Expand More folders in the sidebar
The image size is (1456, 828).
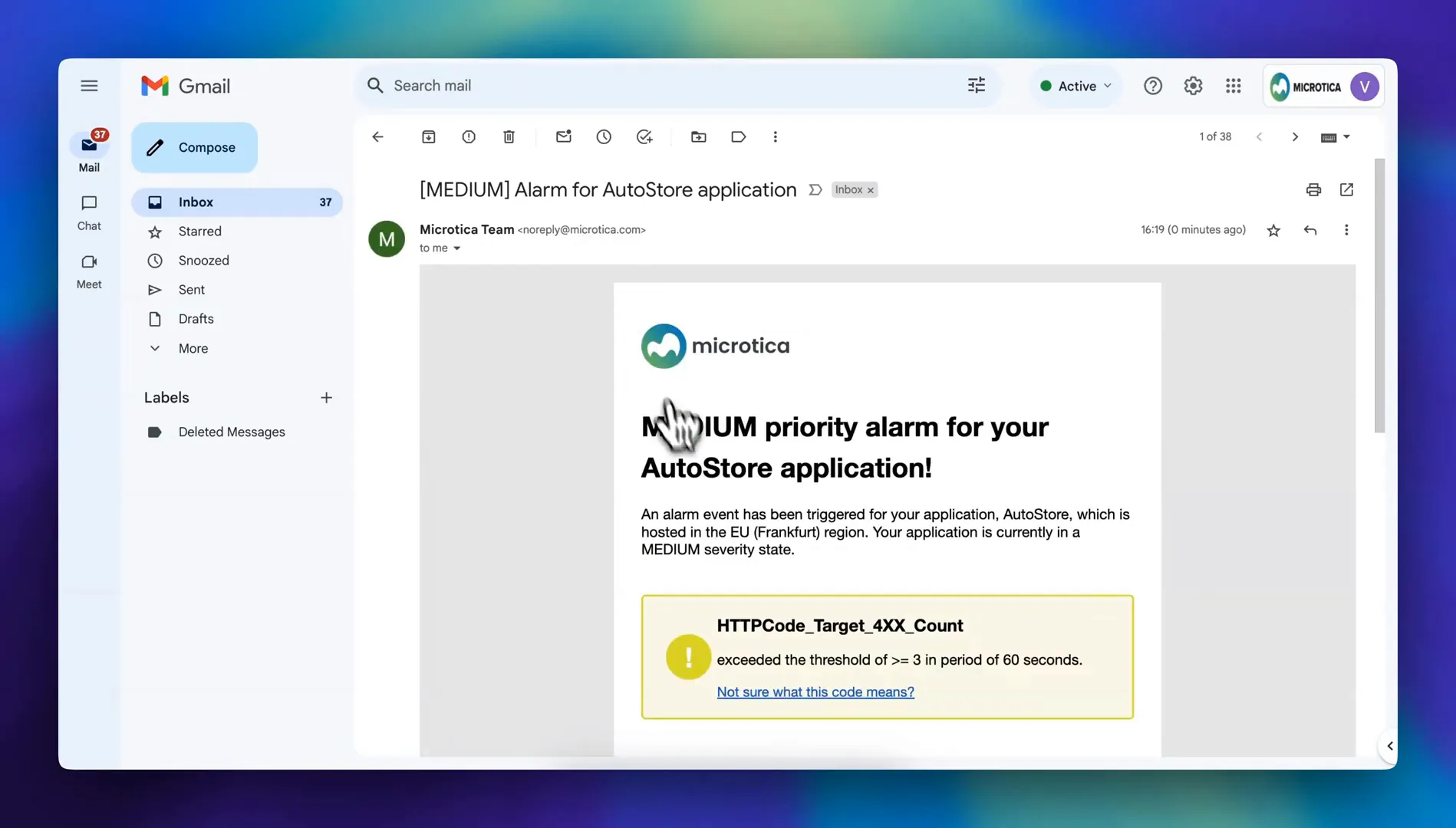pos(237,348)
